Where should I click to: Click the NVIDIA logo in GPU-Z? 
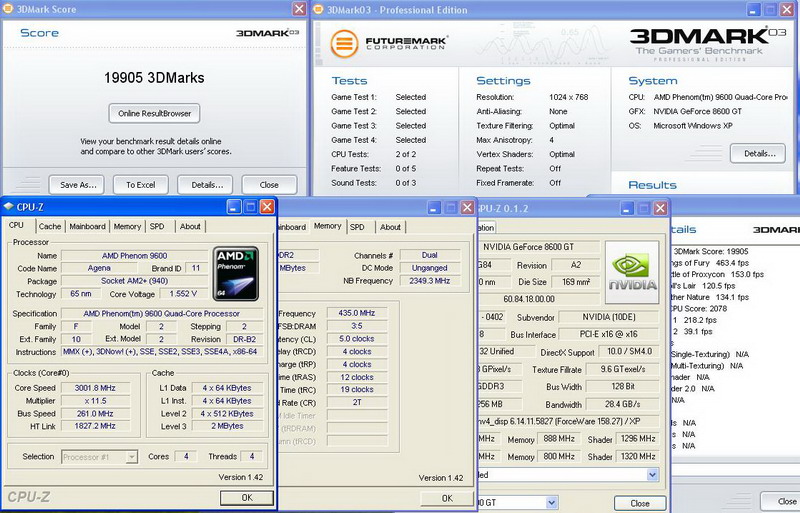click(x=633, y=273)
